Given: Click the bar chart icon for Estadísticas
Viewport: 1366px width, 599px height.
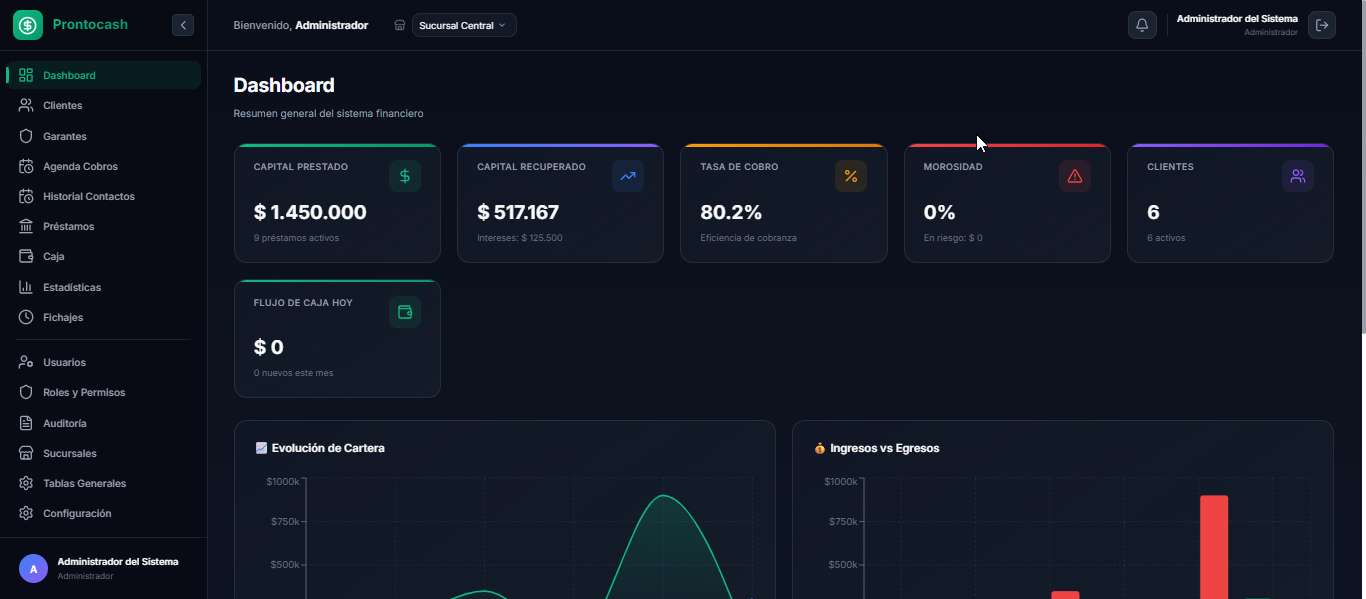Looking at the screenshot, I should (x=26, y=287).
